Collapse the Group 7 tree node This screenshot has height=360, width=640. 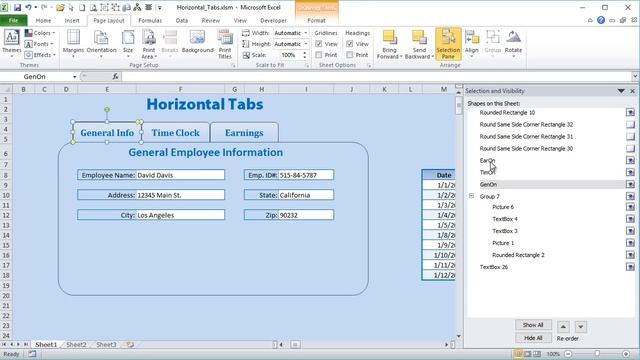(471, 196)
